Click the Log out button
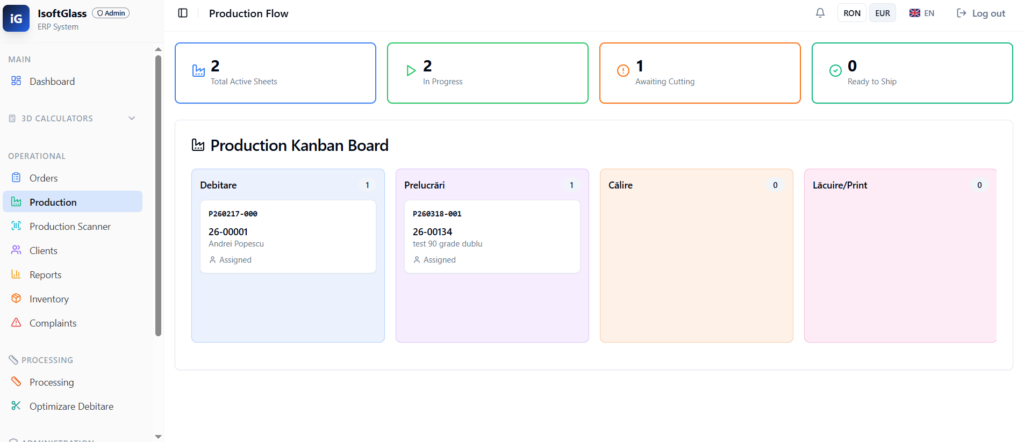The width and height of the screenshot is (1024, 442). click(x=980, y=13)
